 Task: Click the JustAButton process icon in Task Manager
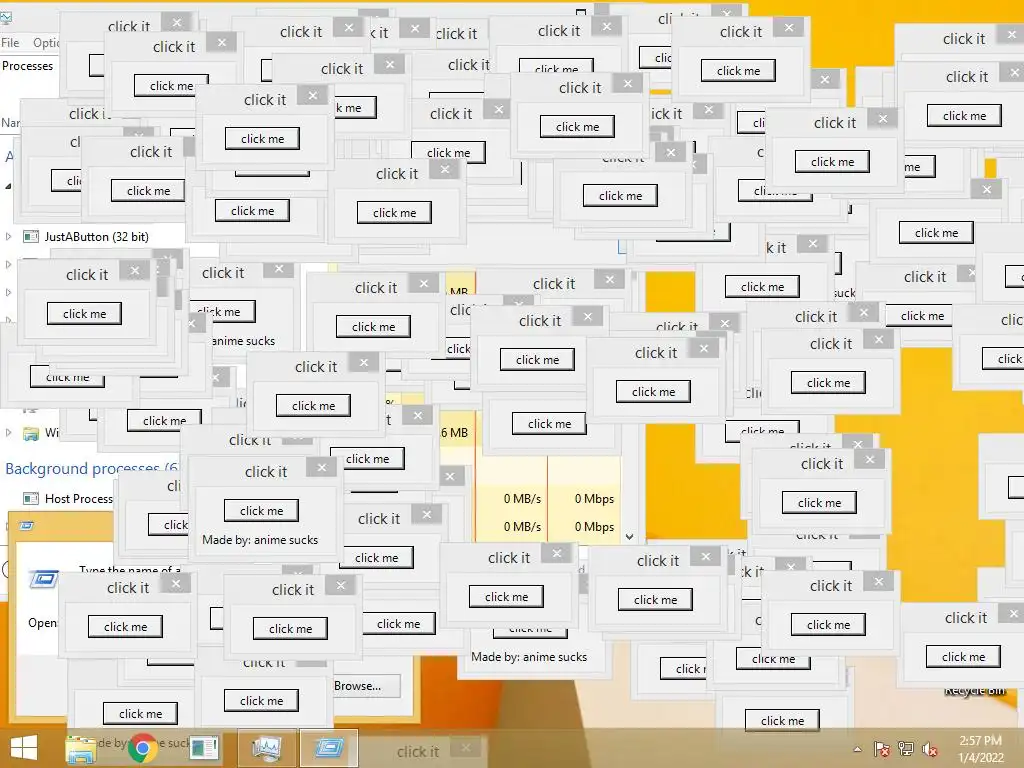pos(31,236)
